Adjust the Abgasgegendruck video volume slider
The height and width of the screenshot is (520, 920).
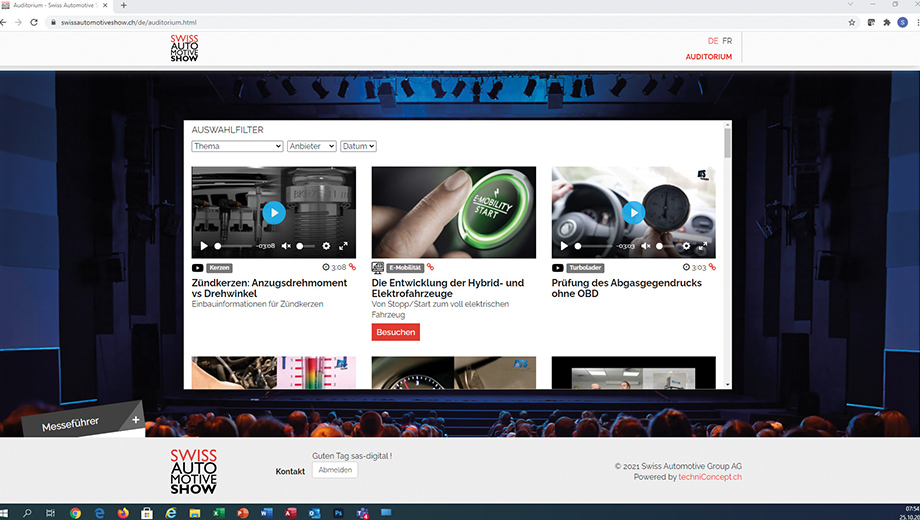pos(666,246)
